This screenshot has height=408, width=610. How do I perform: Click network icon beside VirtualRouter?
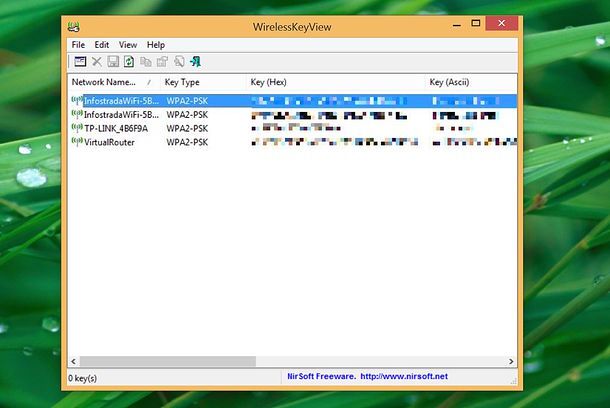click(x=77, y=142)
